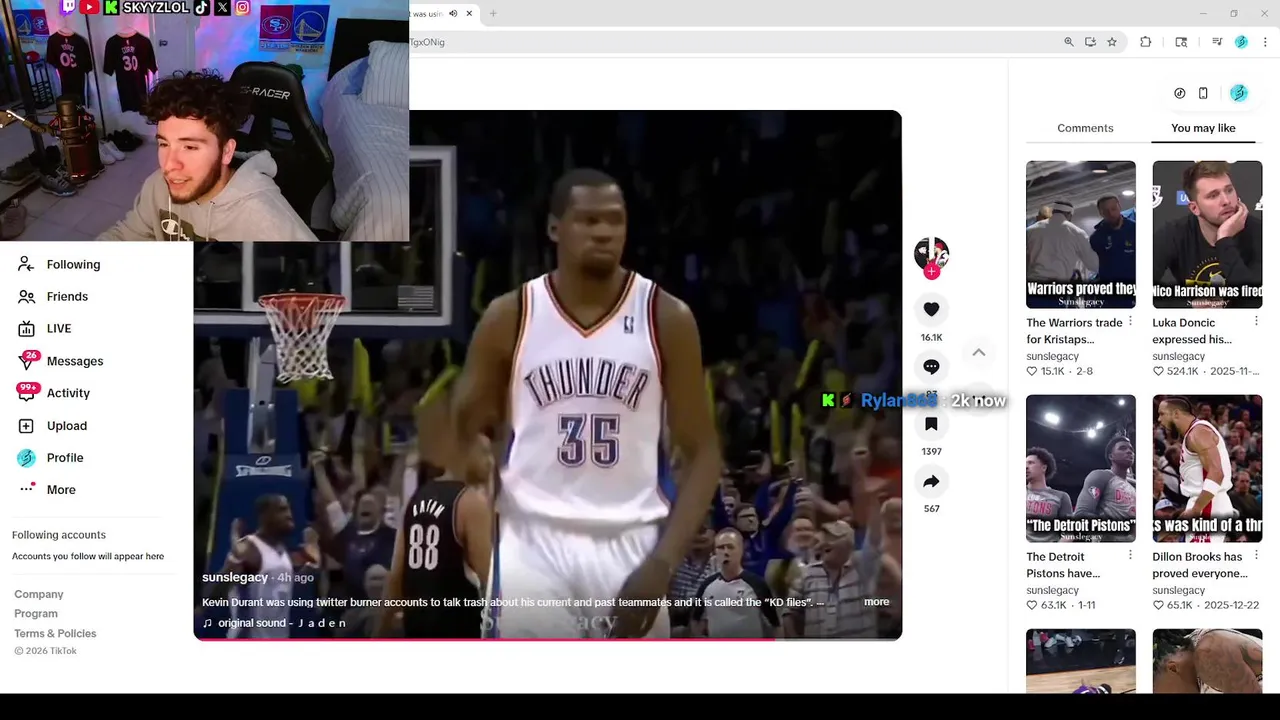Image resolution: width=1280 pixels, height=720 pixels.
Task: Open the Following menu item
Action: (x=73, y=264)
